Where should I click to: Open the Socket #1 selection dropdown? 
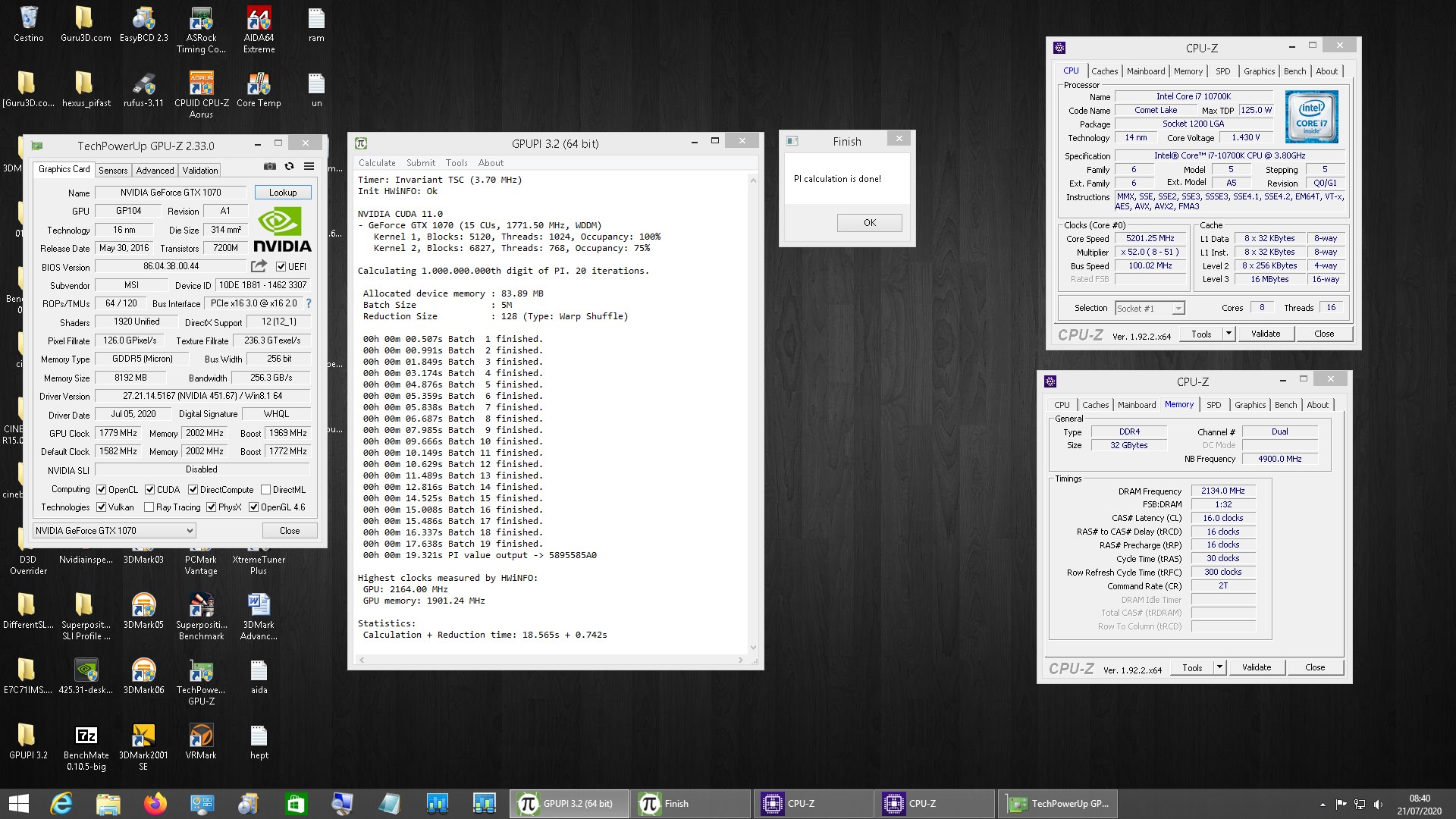1150,309
